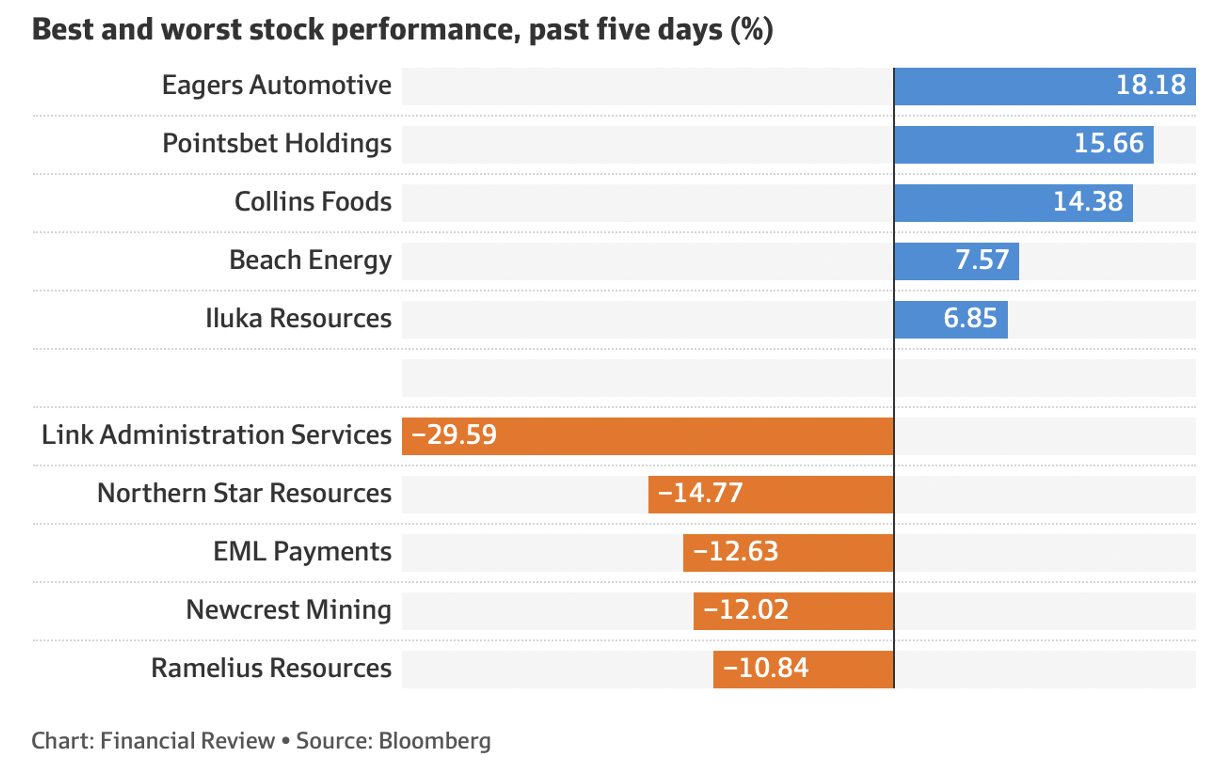
Task: Click the blue Eagers Automotive bar
Action: (1043, 86)
